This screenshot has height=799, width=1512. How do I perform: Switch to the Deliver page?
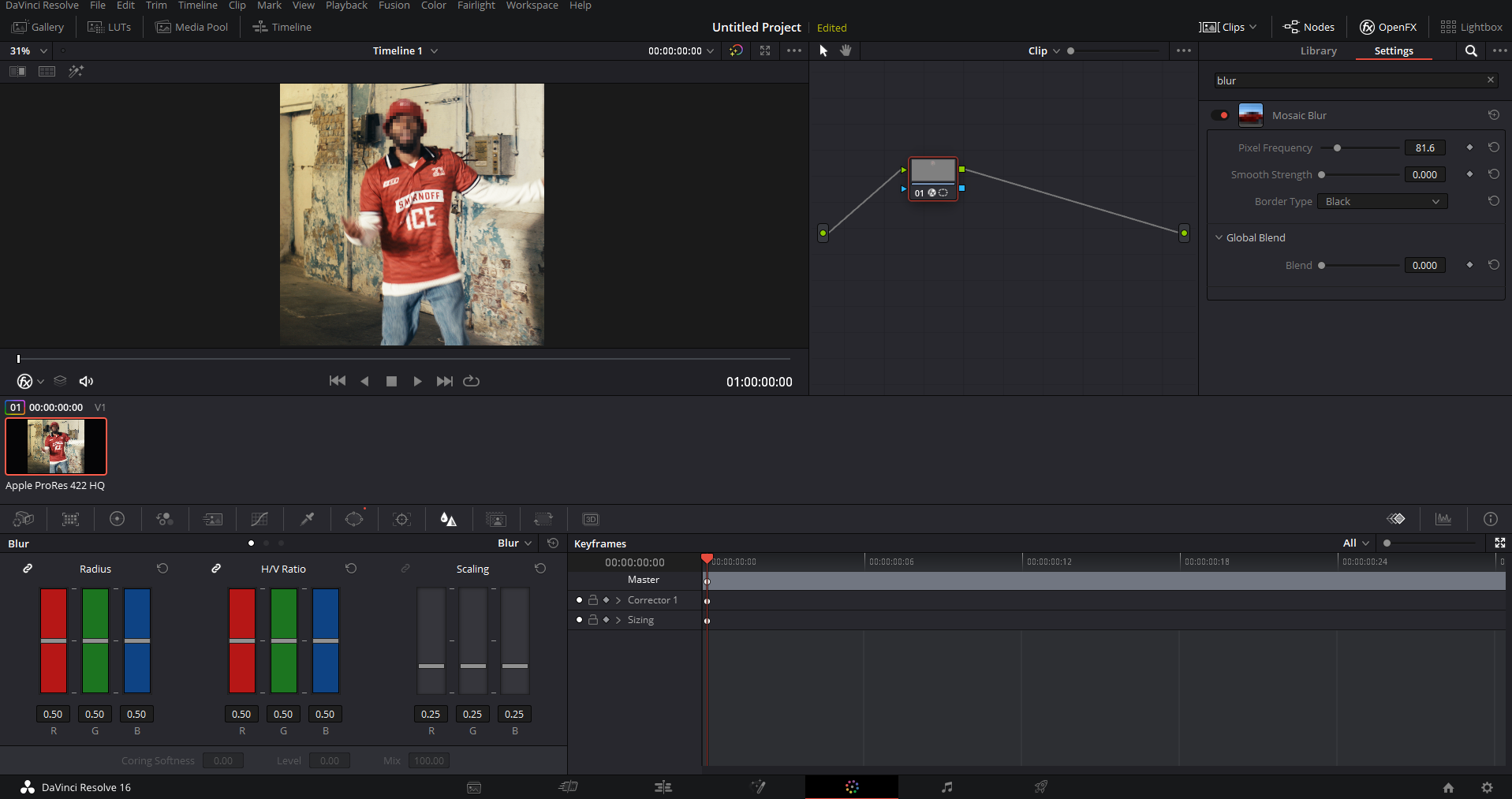pos(1040,786)
